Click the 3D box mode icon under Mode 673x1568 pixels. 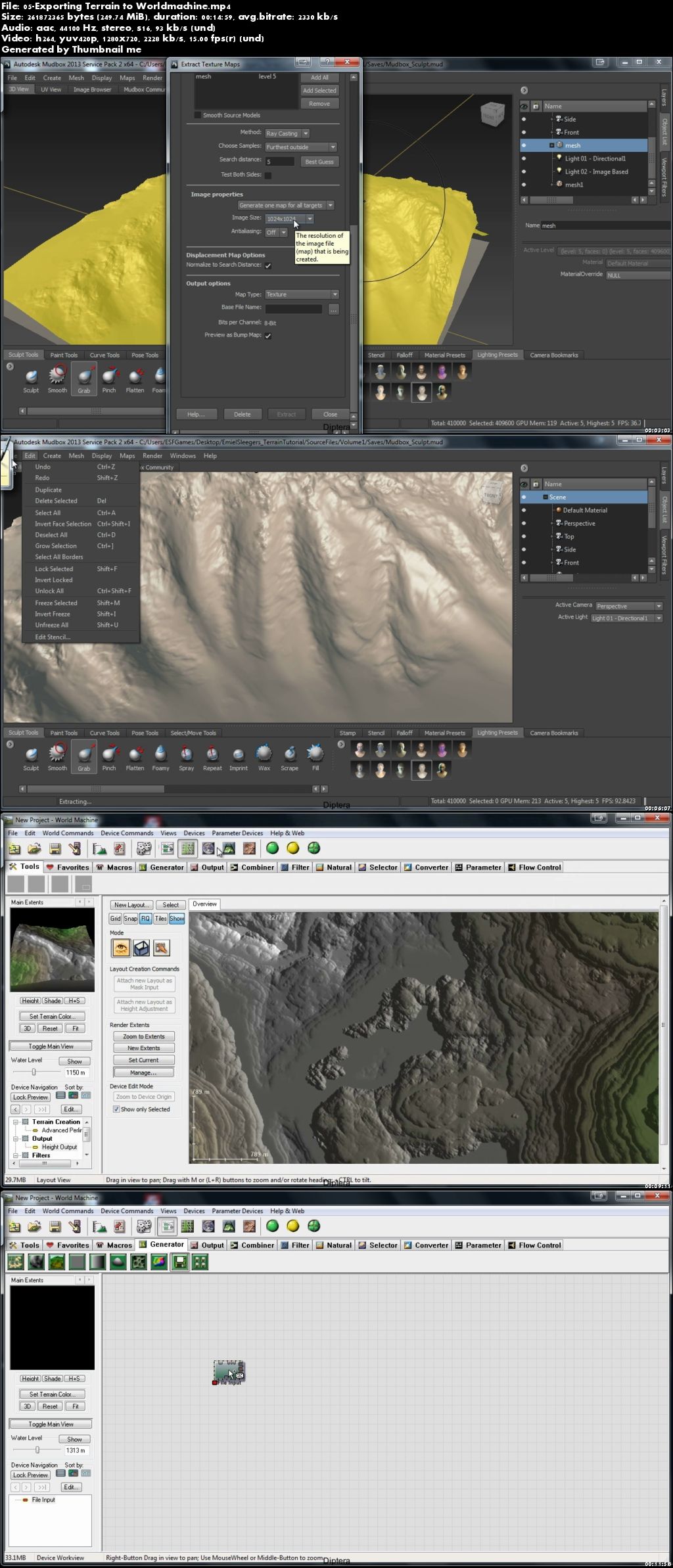click(x=141, y=948)
